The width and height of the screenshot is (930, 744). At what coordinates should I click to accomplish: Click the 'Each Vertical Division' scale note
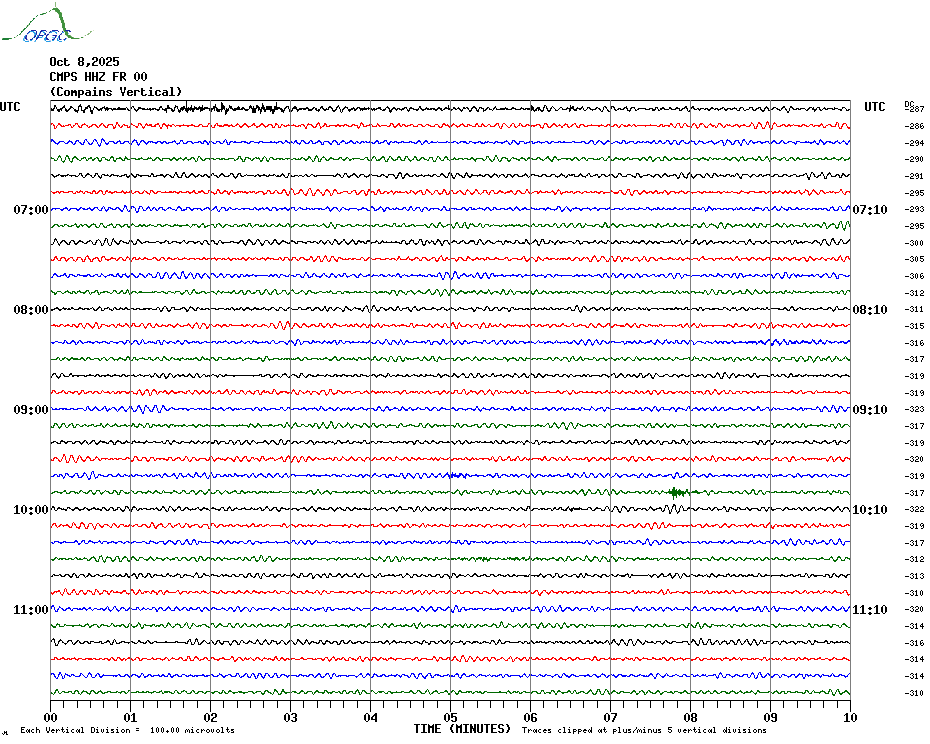pyautogui.click(x=127, y=730)
